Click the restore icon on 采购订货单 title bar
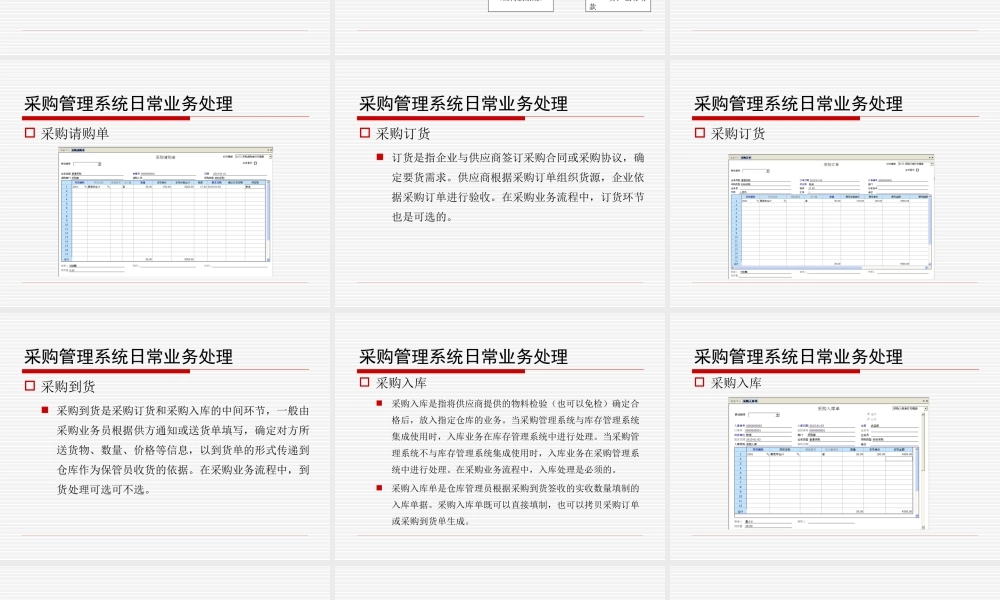 (928, 156)
